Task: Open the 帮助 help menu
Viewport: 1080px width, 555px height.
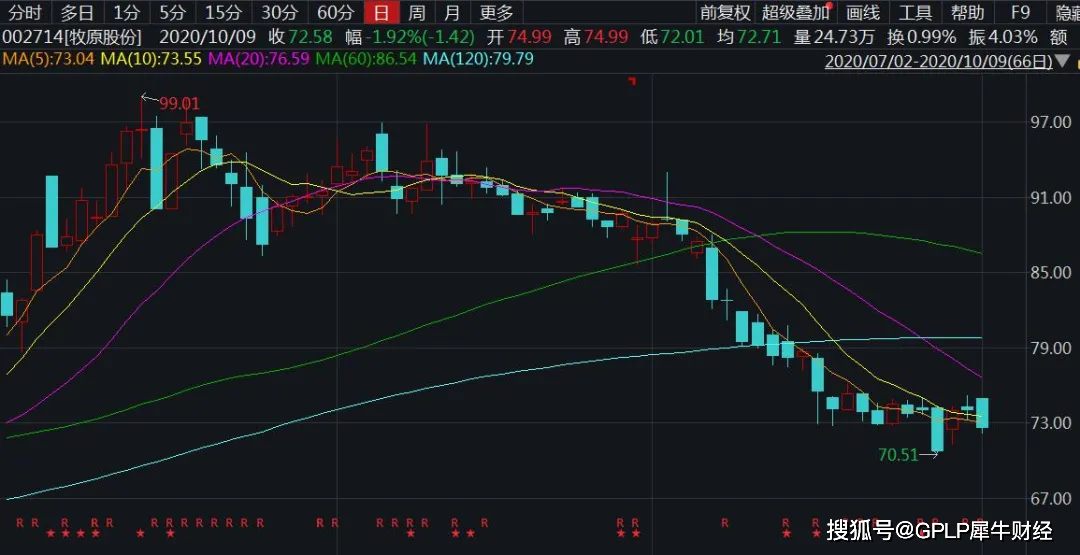Action: (x=967, y=13)
